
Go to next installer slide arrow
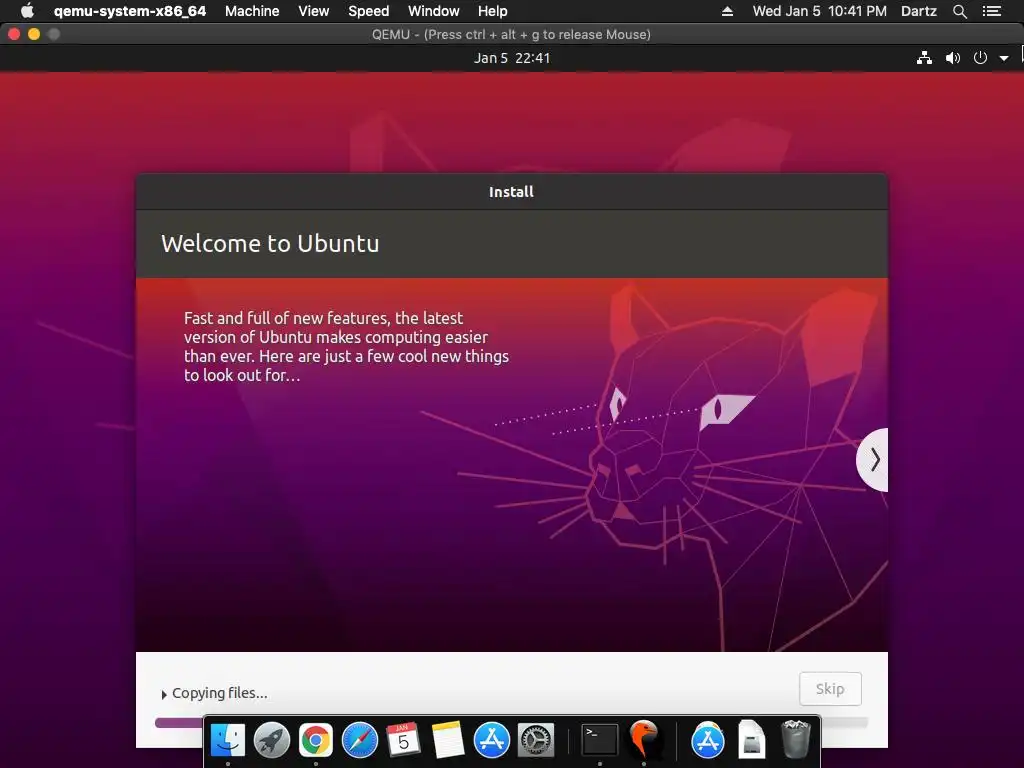(x=873, y=460)
